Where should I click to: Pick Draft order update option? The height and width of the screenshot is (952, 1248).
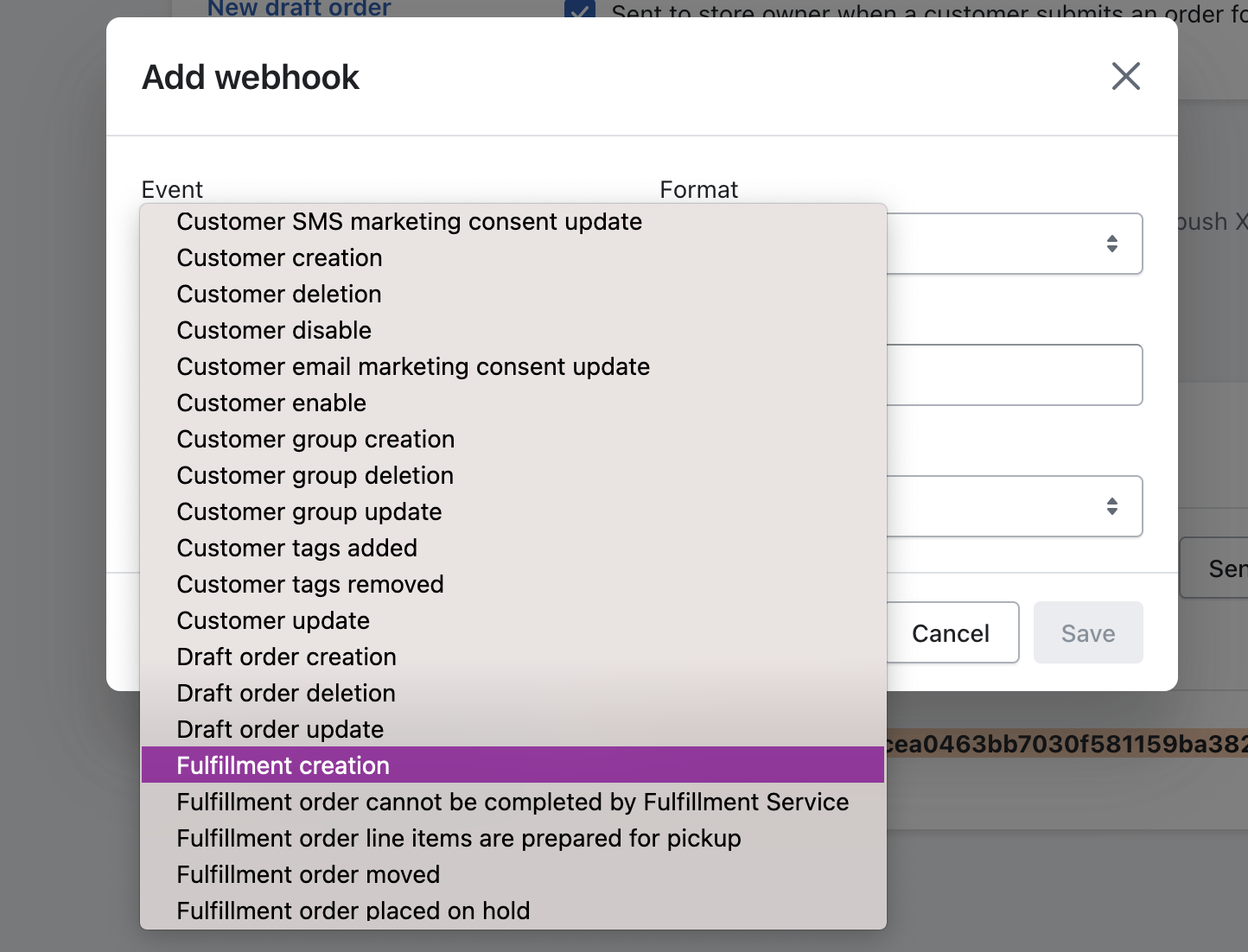pyautogui.click(x=280, y=730)
